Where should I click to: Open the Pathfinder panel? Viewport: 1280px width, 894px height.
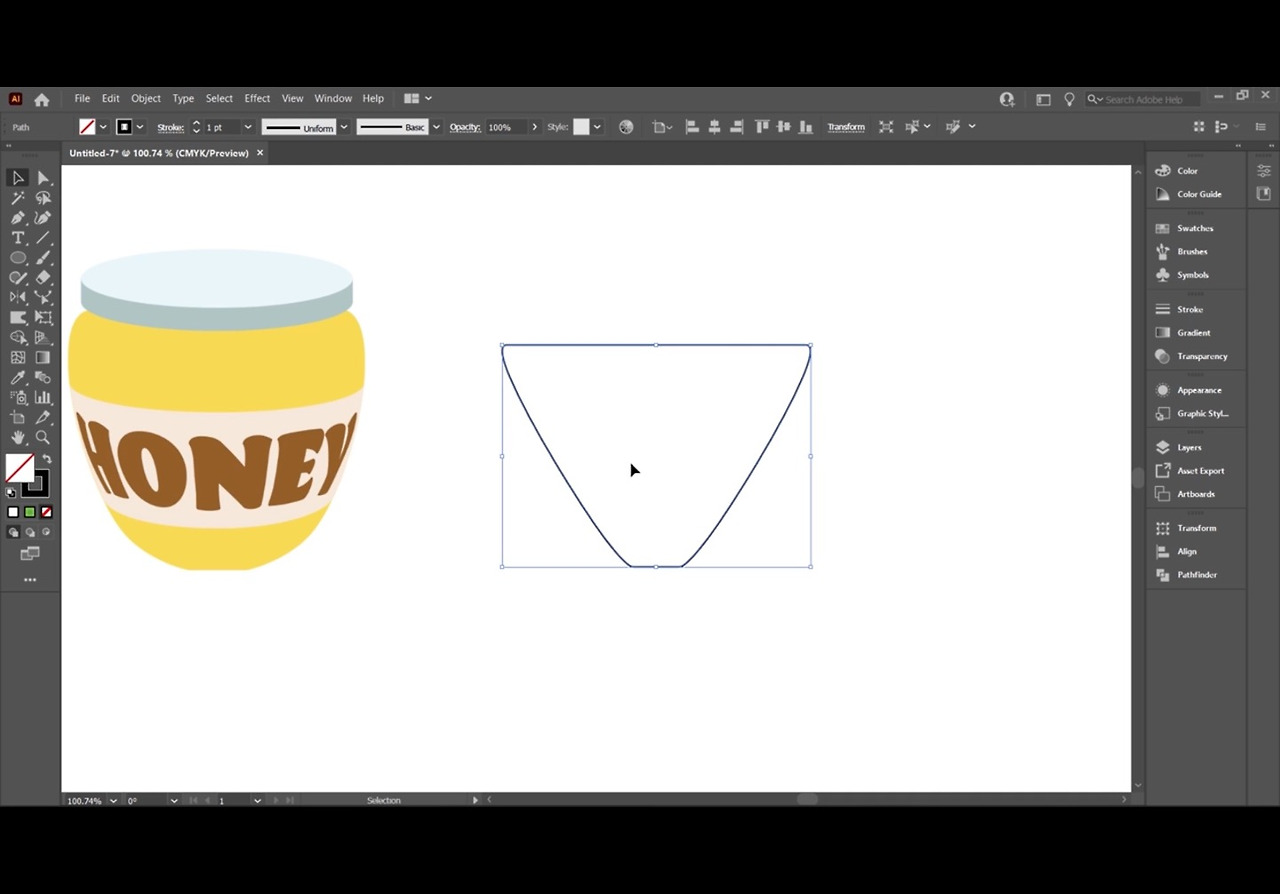click(1196, 575)
